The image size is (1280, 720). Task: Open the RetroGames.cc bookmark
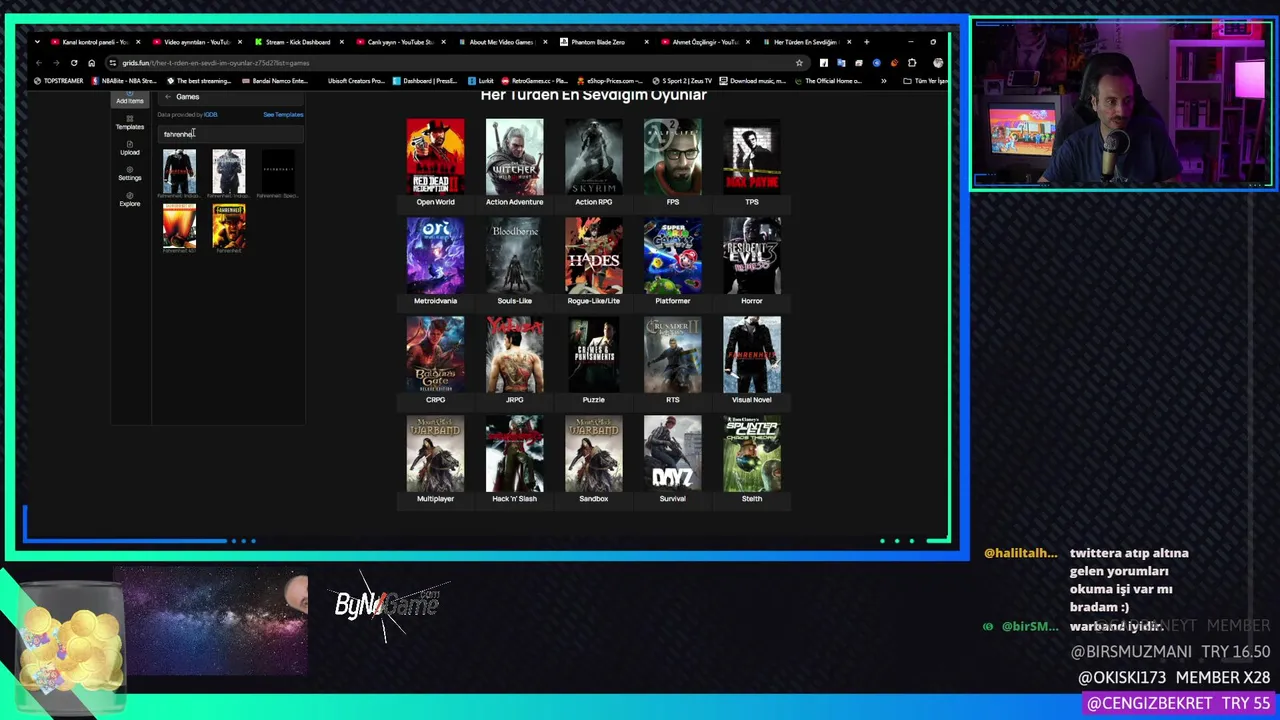point(535,81)
